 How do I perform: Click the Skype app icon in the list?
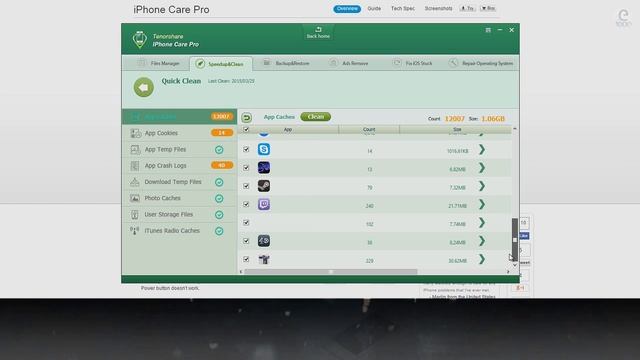(264, 149)
